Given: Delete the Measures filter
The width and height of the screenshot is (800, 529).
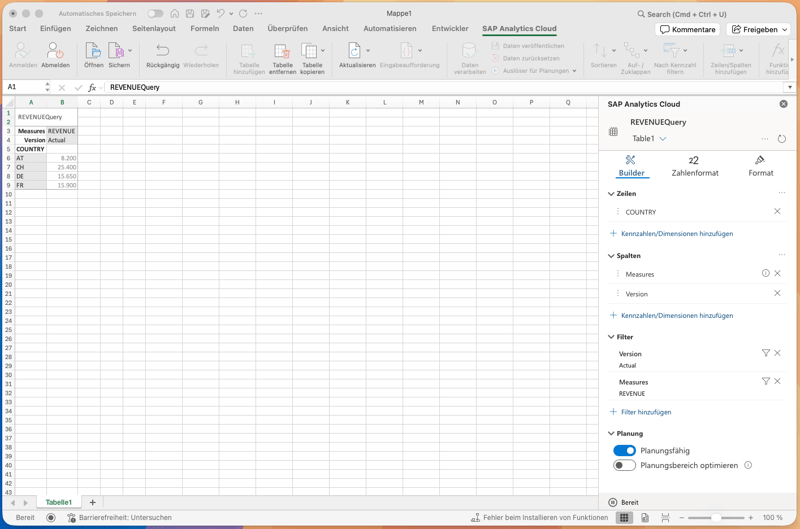Looking at the screenshot, I should (777, 381).
